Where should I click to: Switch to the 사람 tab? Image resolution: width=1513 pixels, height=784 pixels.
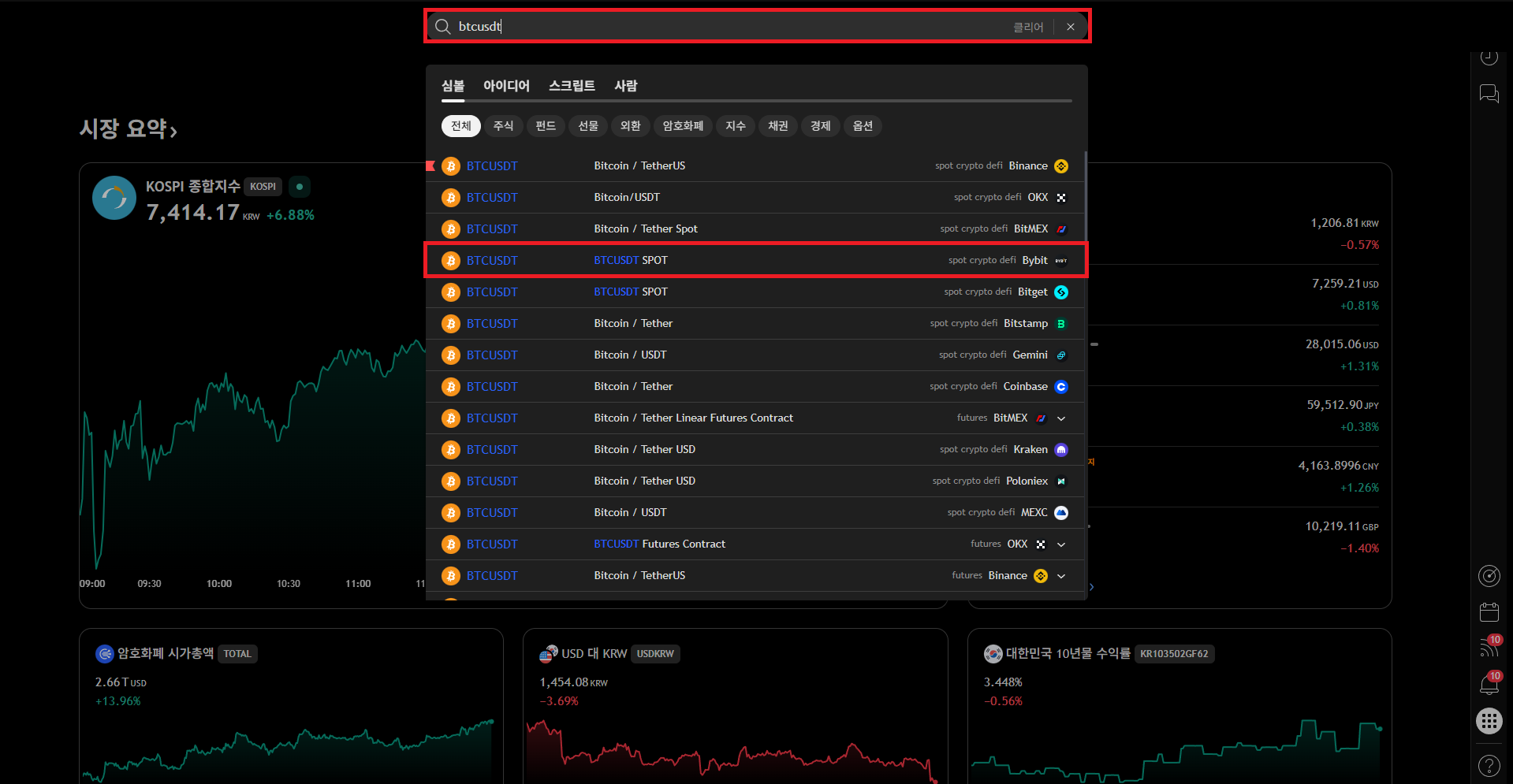pyautogui.click(x=626, y=86)
